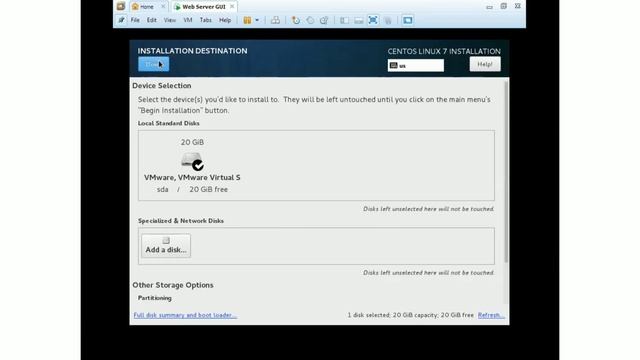Open the VM menu
This screenshot has height=360, width=640.
188,20
